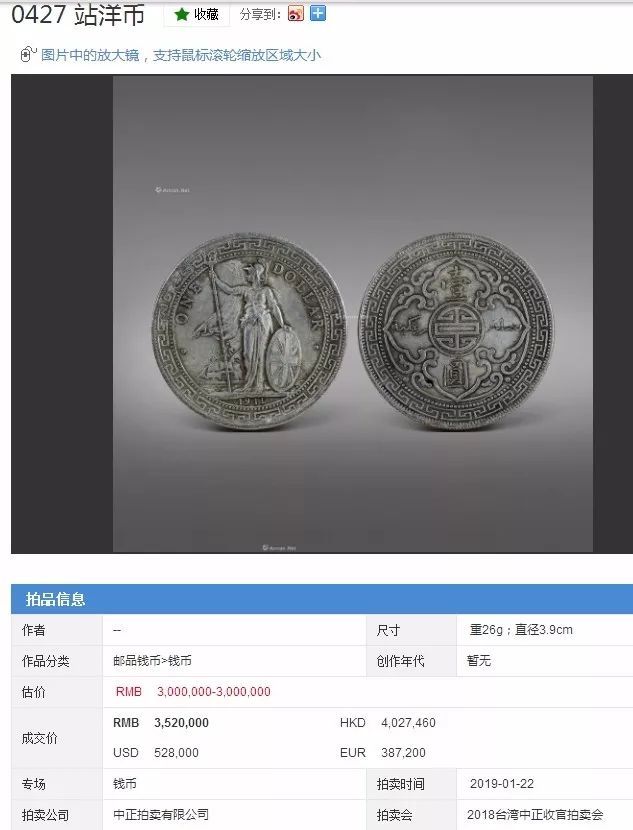Click the Britannia obverse coin image

[248, 331]
